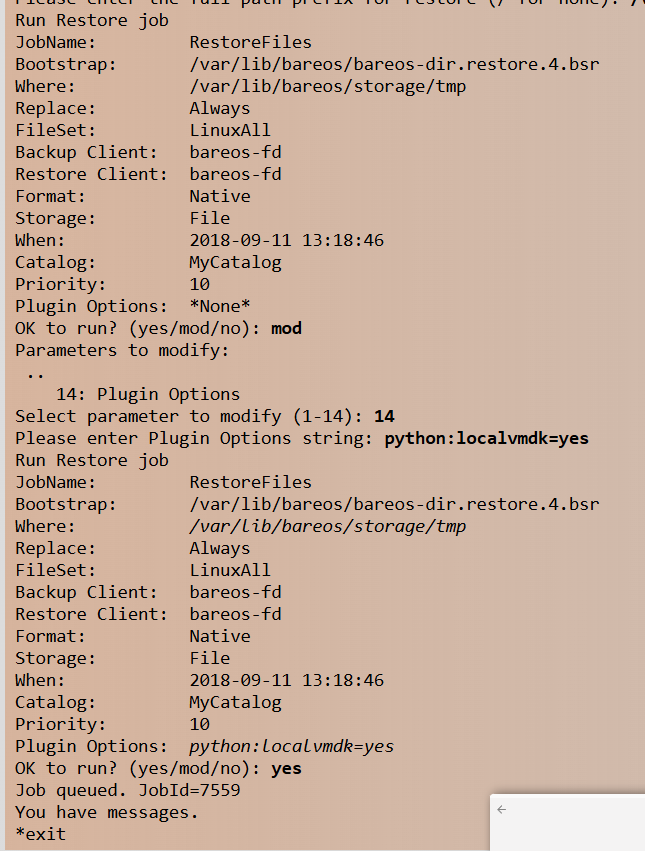
Task: Click the bold 'yes' answer to OK to run
Action: coord(286,768)
